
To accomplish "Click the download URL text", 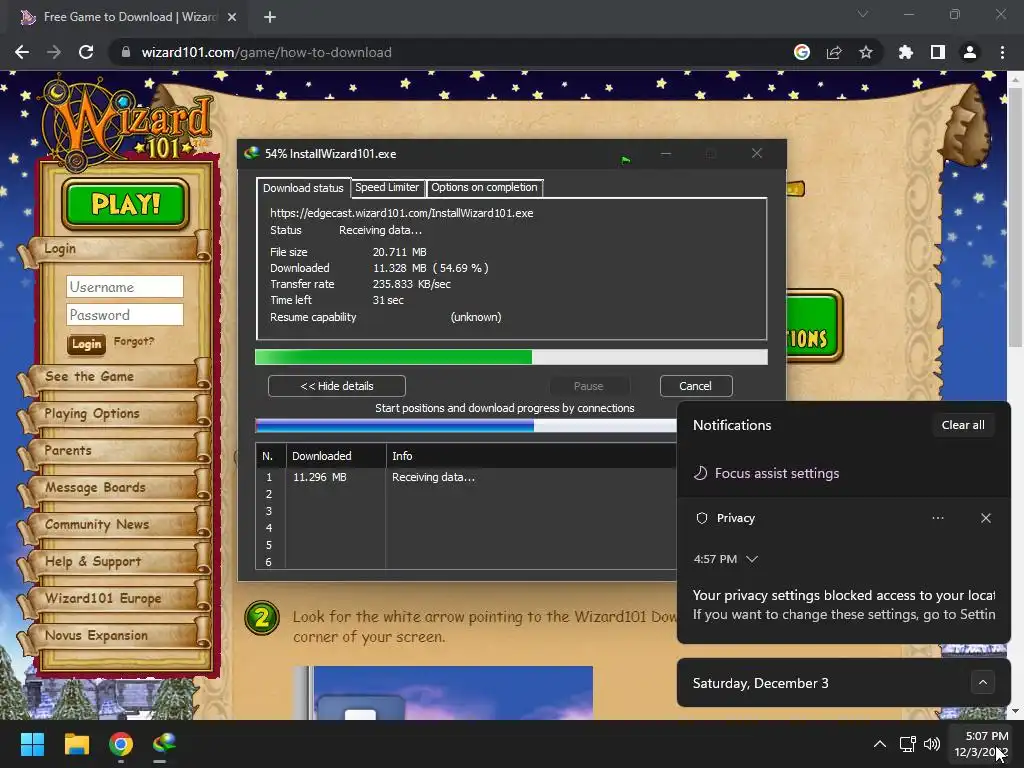I will (402, 213).
